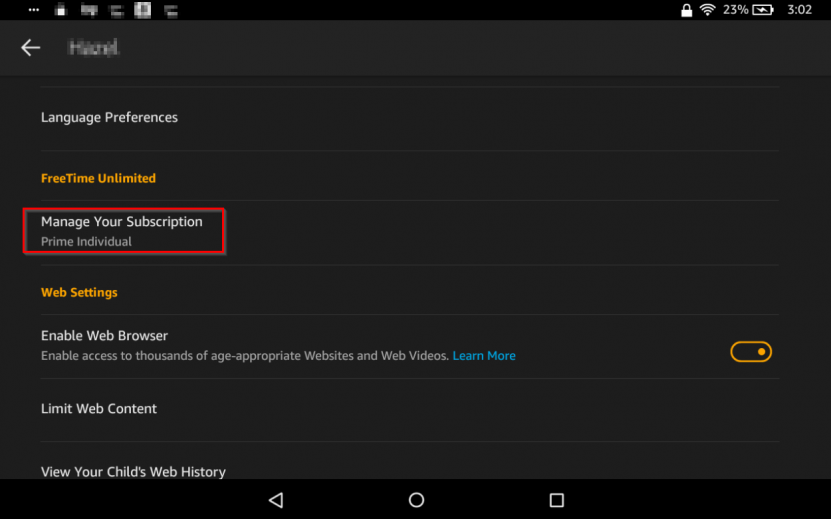
Task: Tap the Web Settings section header
Action: [79, 292]
